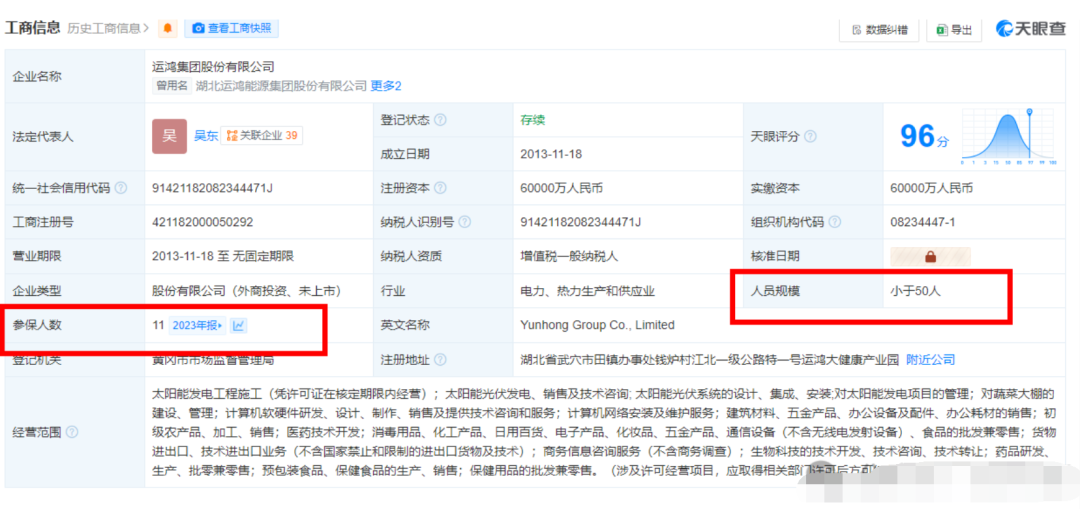Screen dimensions: 1080x509
Task: Click the lock icon in 核准日期 row
Action: tap(930, 257)
